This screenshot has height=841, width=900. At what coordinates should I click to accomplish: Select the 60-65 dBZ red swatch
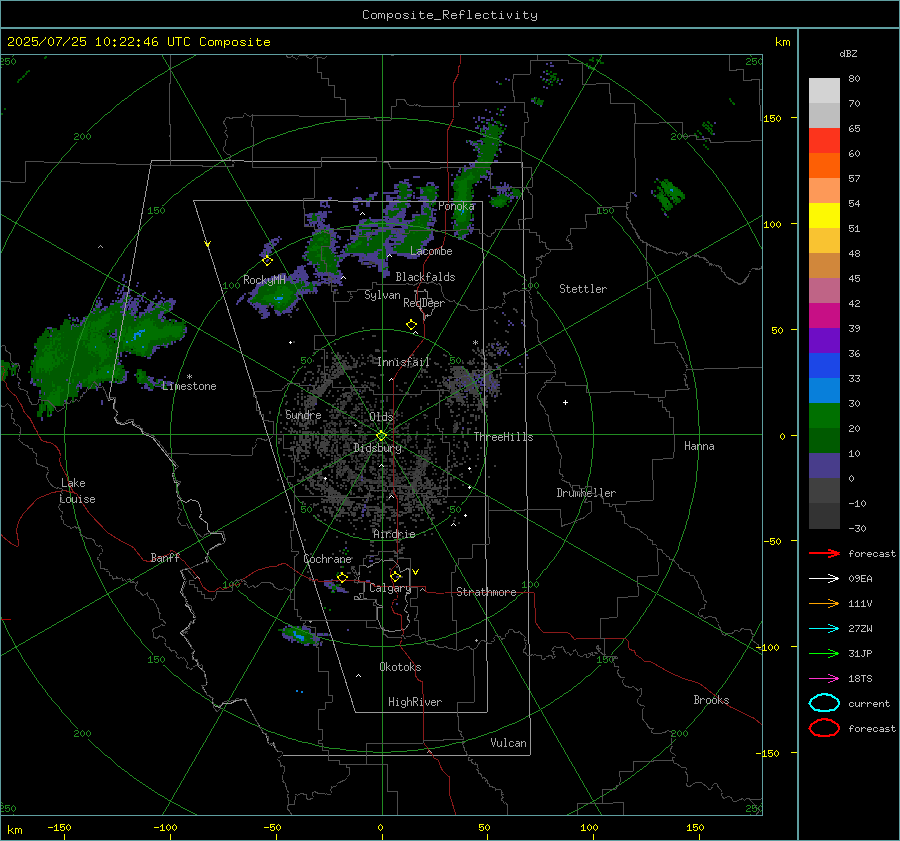pos(824,141)
